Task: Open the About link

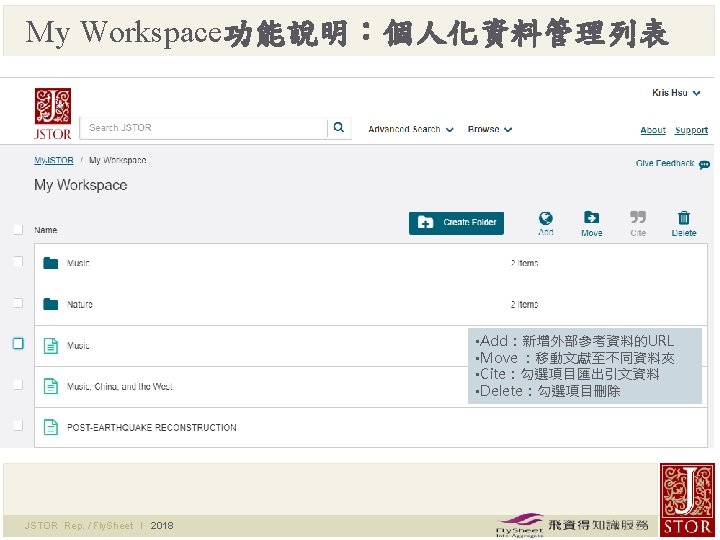Action: click(x=653, y=130)
